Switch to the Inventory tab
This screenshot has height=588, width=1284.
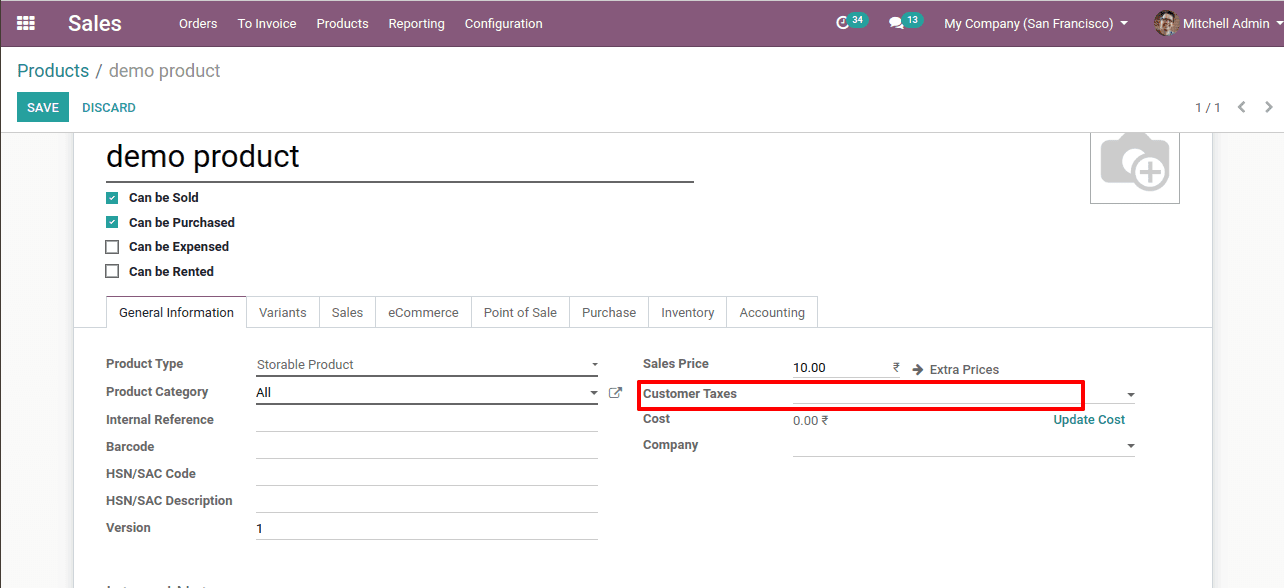[x=687, y=313]
